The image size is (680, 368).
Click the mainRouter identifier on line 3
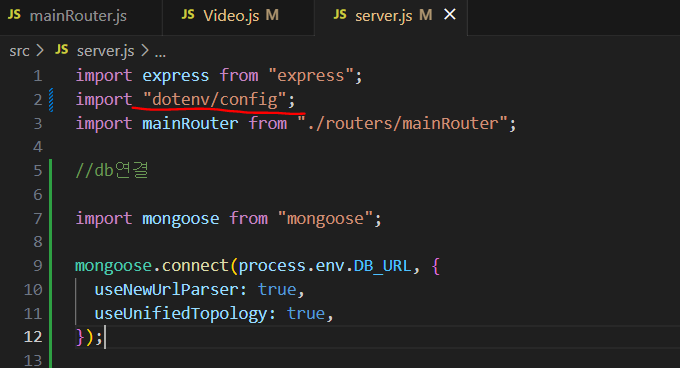point(190,124)
